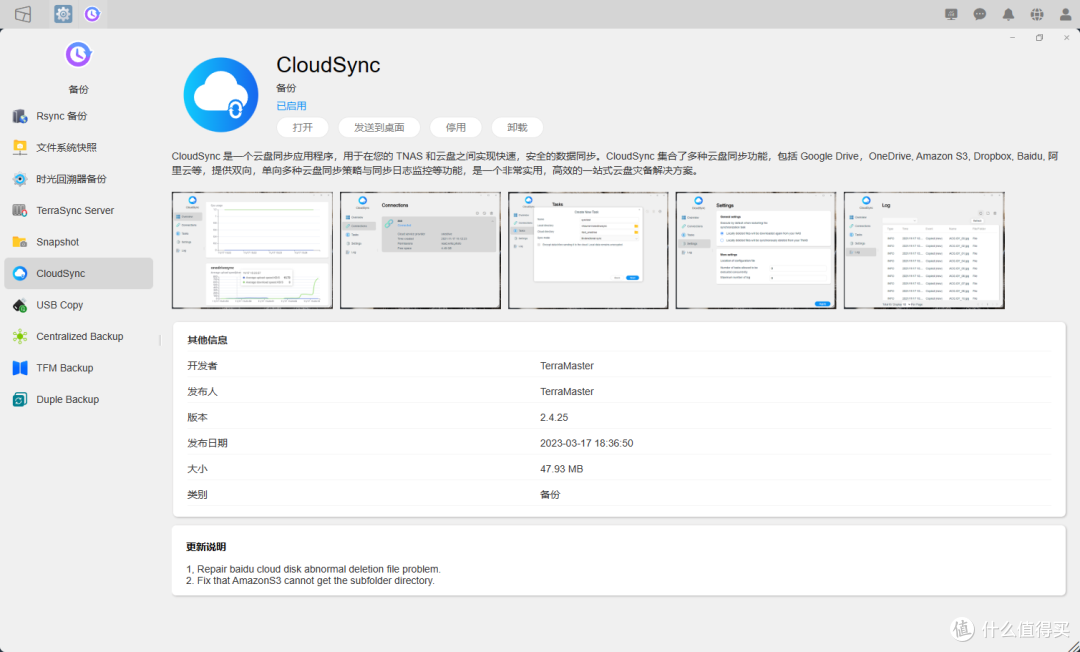
Task: Select the purple clock backup icon in top bar
Action: tap(92, 14)
